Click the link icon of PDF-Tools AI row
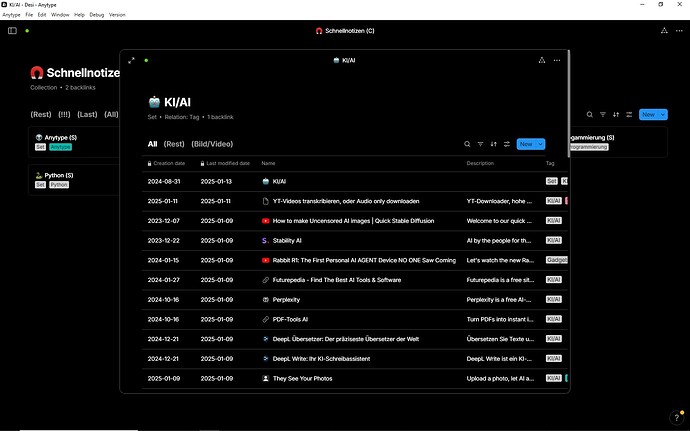The image size is (690, 431). point(265,319)
